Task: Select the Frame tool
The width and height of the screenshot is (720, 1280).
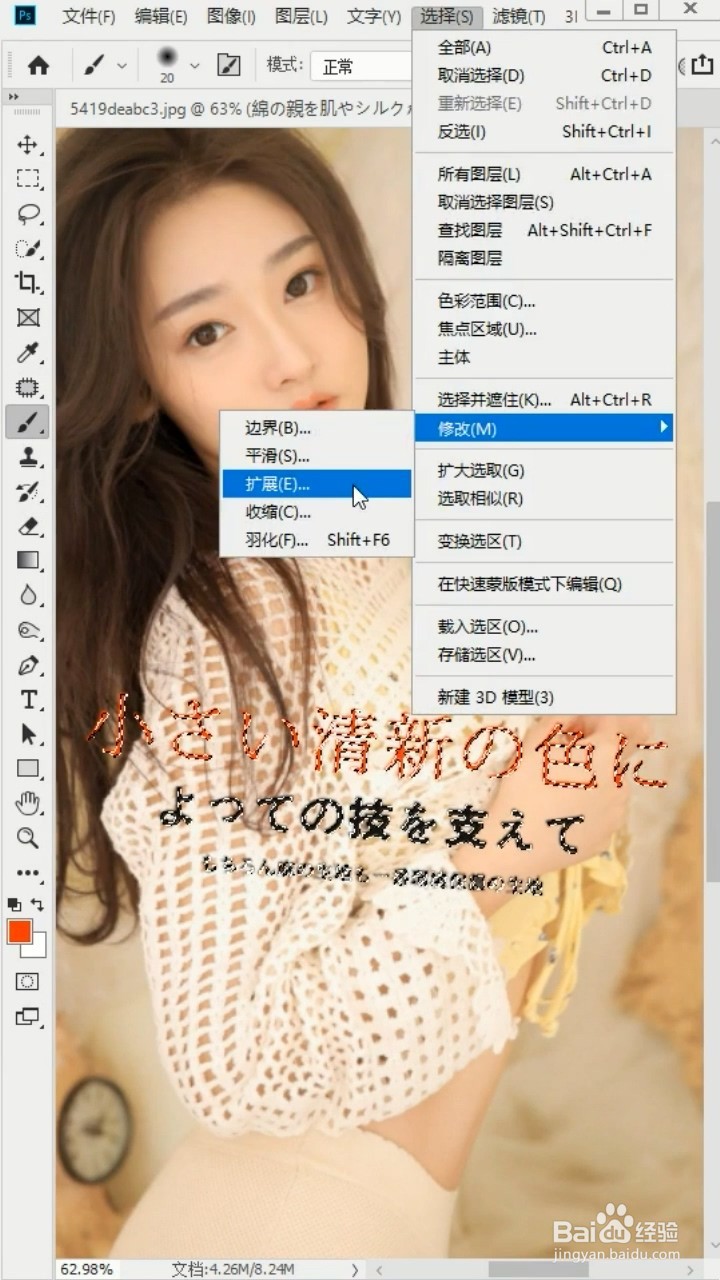Action: pos(28,318)
